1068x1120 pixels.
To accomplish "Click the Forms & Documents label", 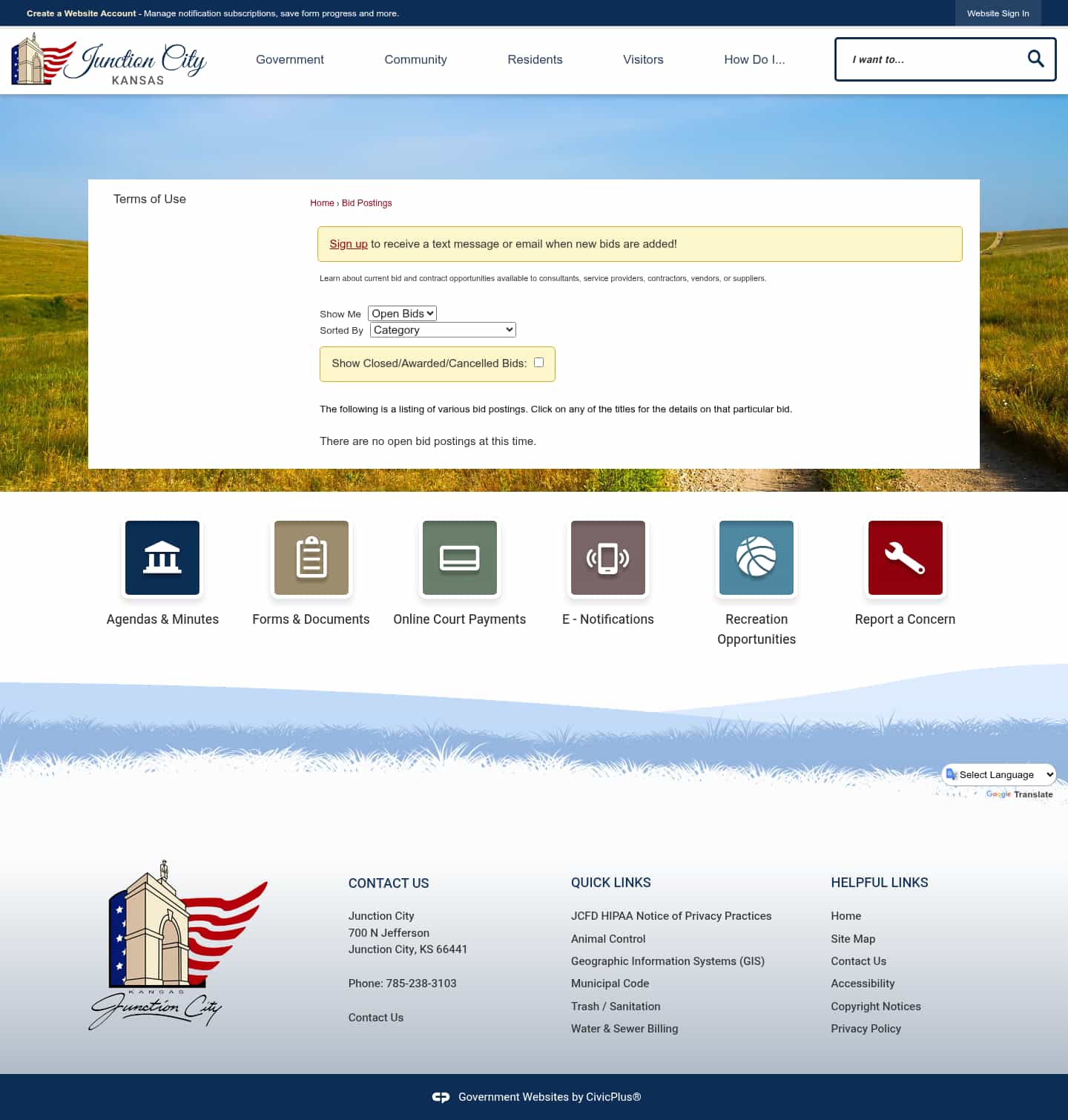I will [311, 619].
